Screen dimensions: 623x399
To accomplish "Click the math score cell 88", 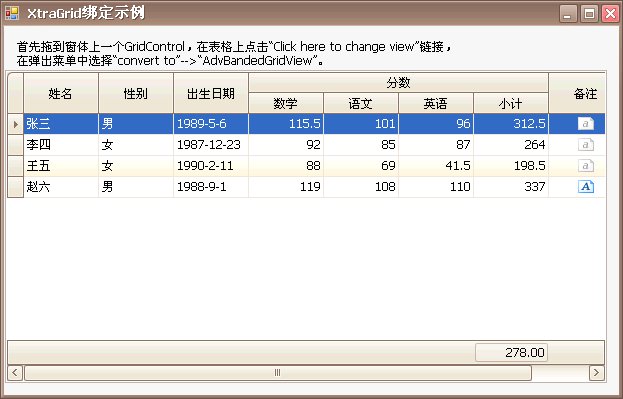I will pos(286,166).
